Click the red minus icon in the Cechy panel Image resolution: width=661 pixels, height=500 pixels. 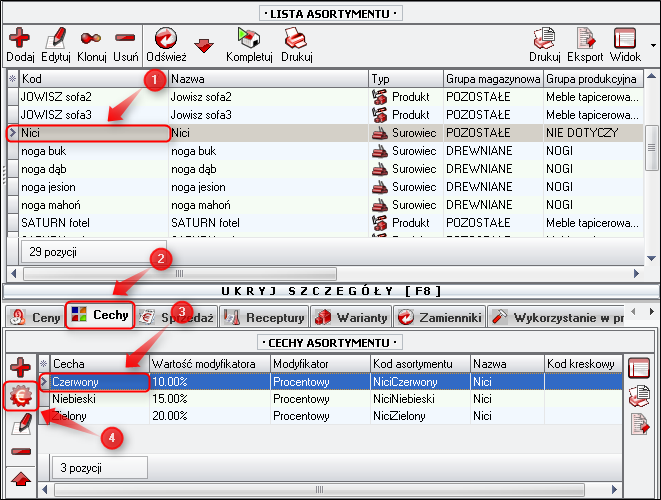point(20,452)
